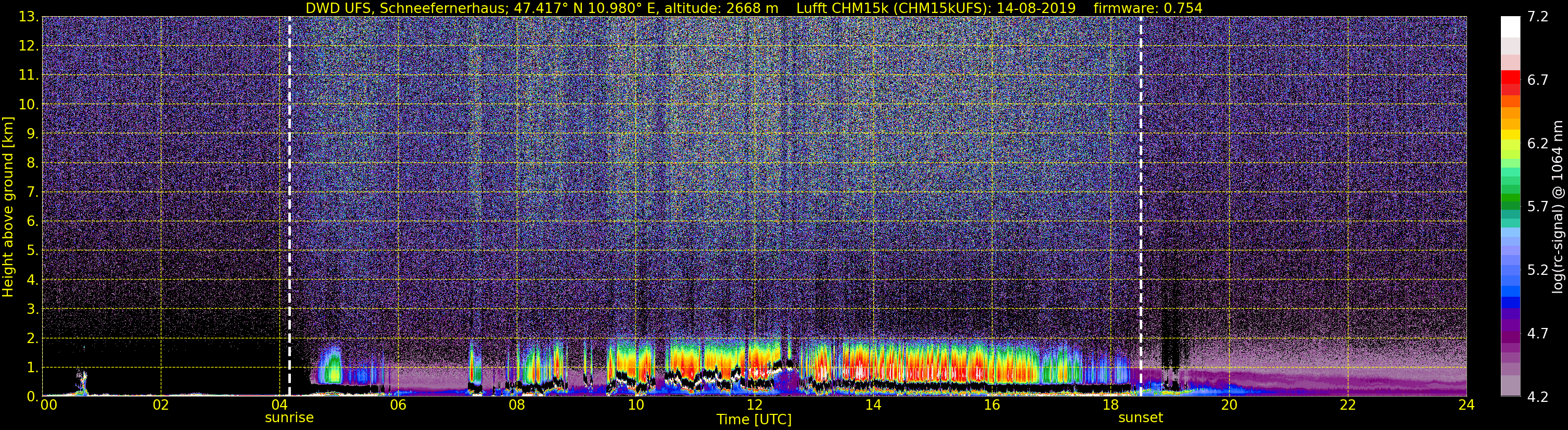Viewport: 1568px width, 430px height.
Task: Click the '14' time axis tick label
Action: point(873,406)
